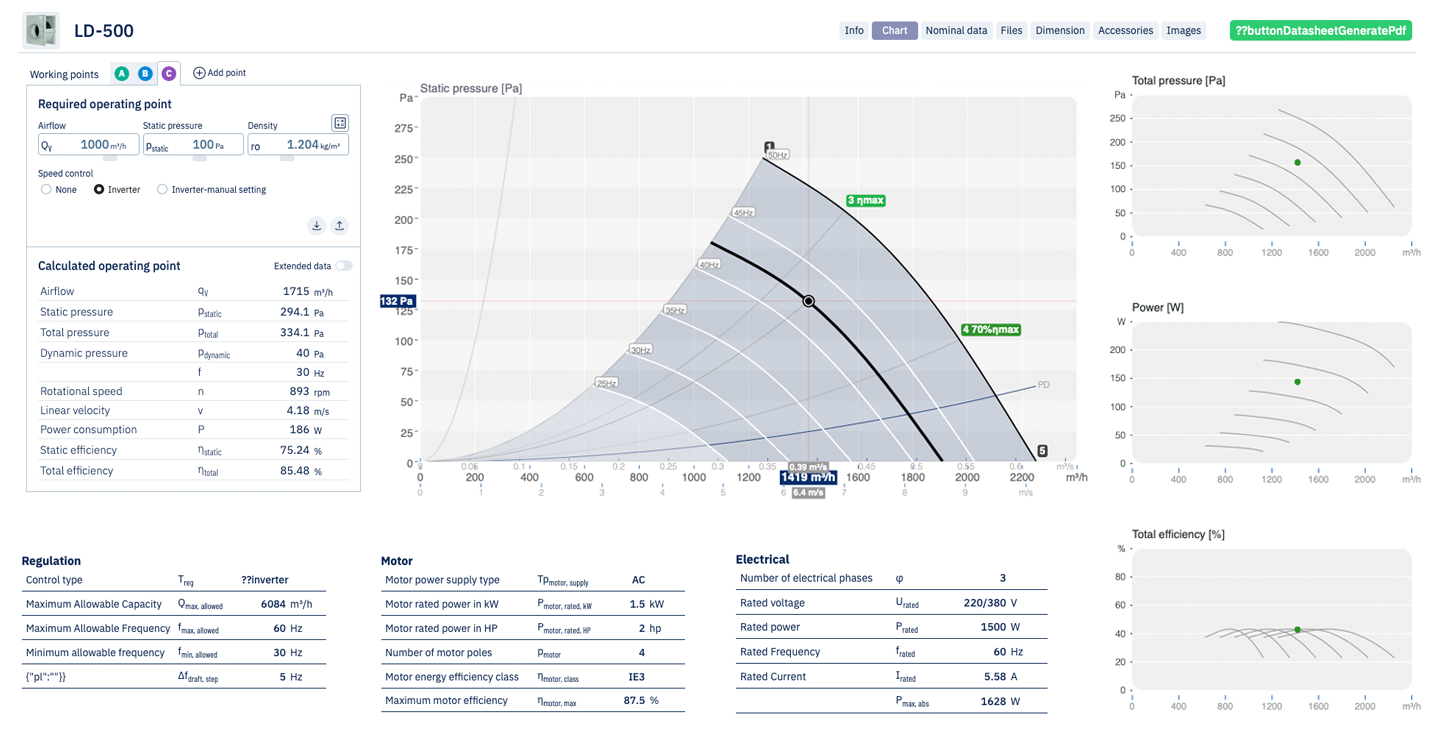Click the LD-500 fan product thumbnail
The image size is (1436, 734).
tap(41, 31)
